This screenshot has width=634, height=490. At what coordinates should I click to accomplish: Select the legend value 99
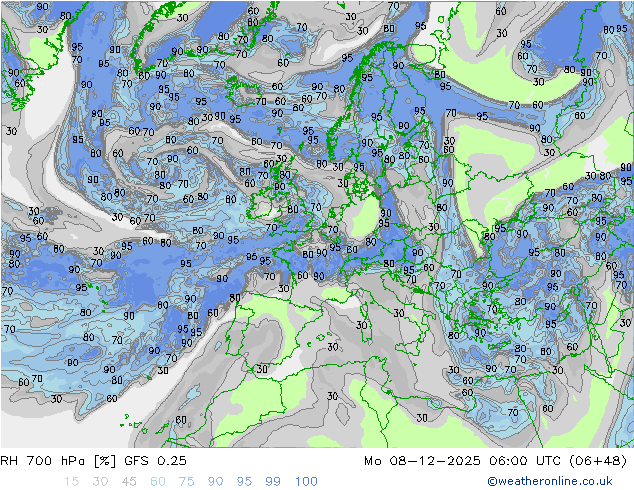(273, 481)
